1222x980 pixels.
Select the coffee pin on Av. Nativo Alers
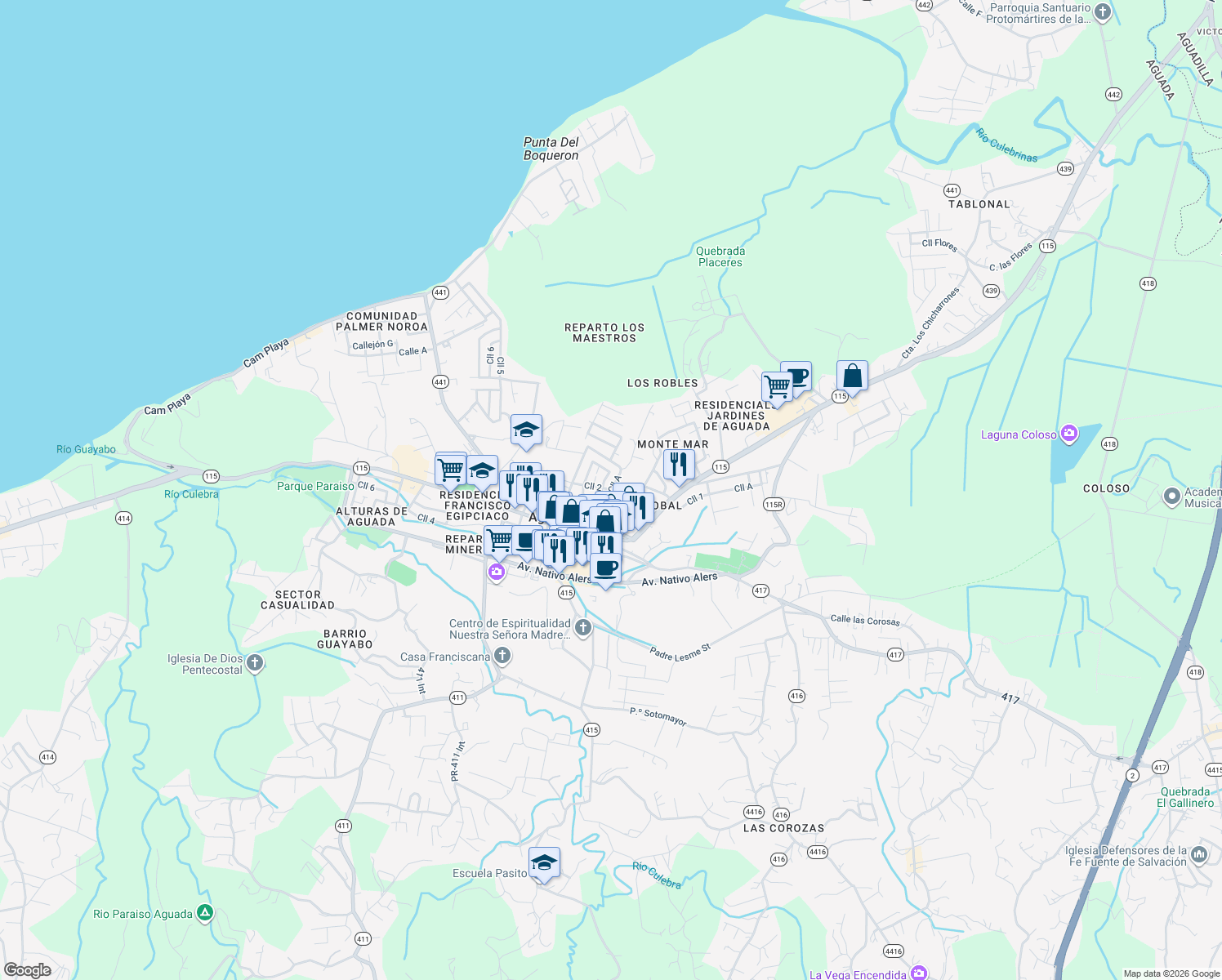tap(605, 568)
